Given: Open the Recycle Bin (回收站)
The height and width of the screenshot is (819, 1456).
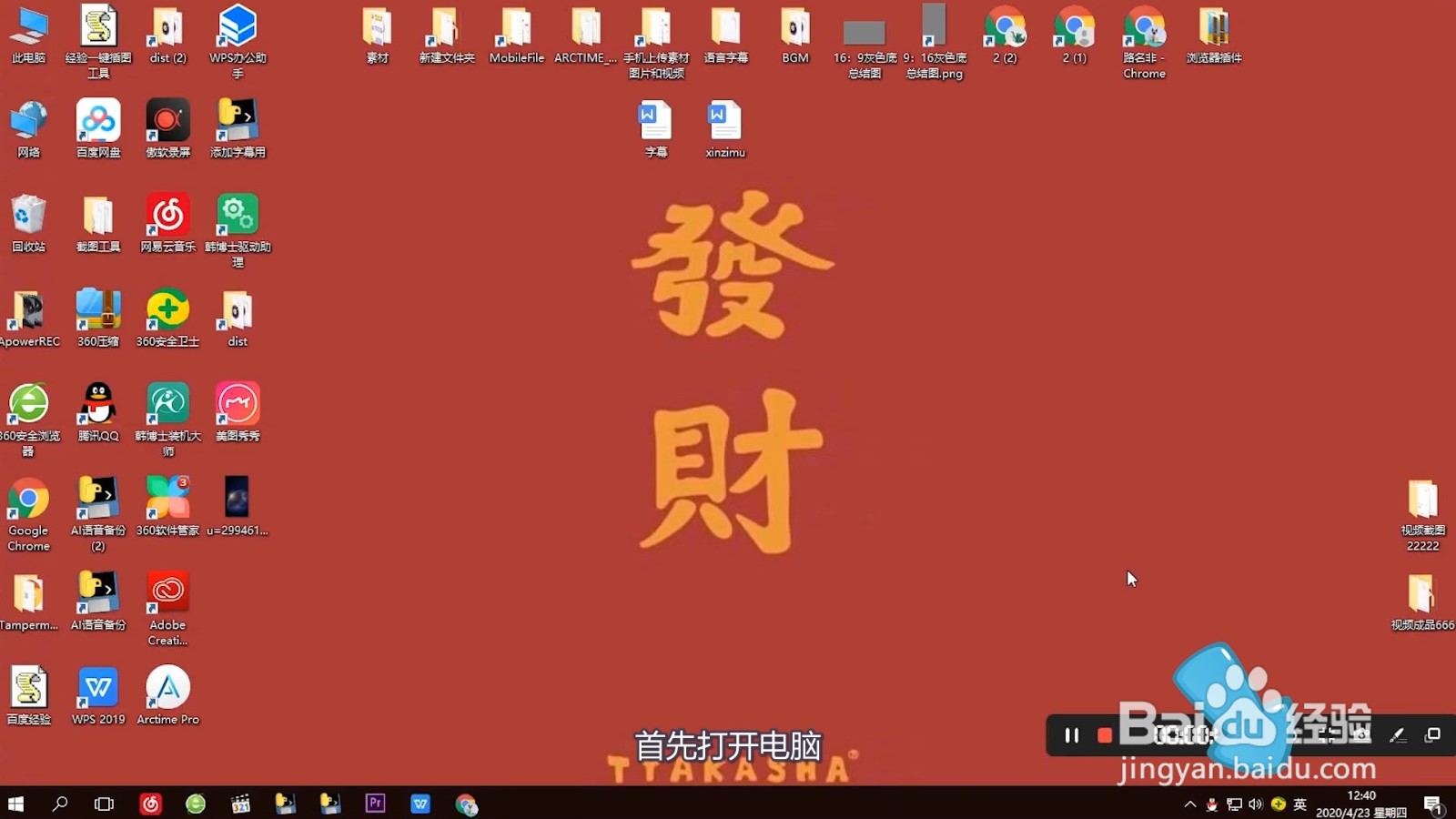Looking at the screenshot, I should (27, 218).
